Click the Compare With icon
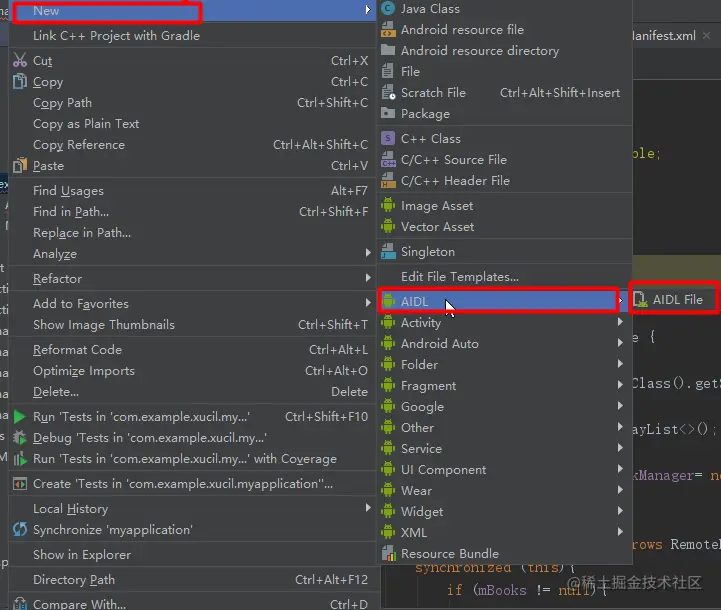This screenshot has height=610, width=721. 20,604
